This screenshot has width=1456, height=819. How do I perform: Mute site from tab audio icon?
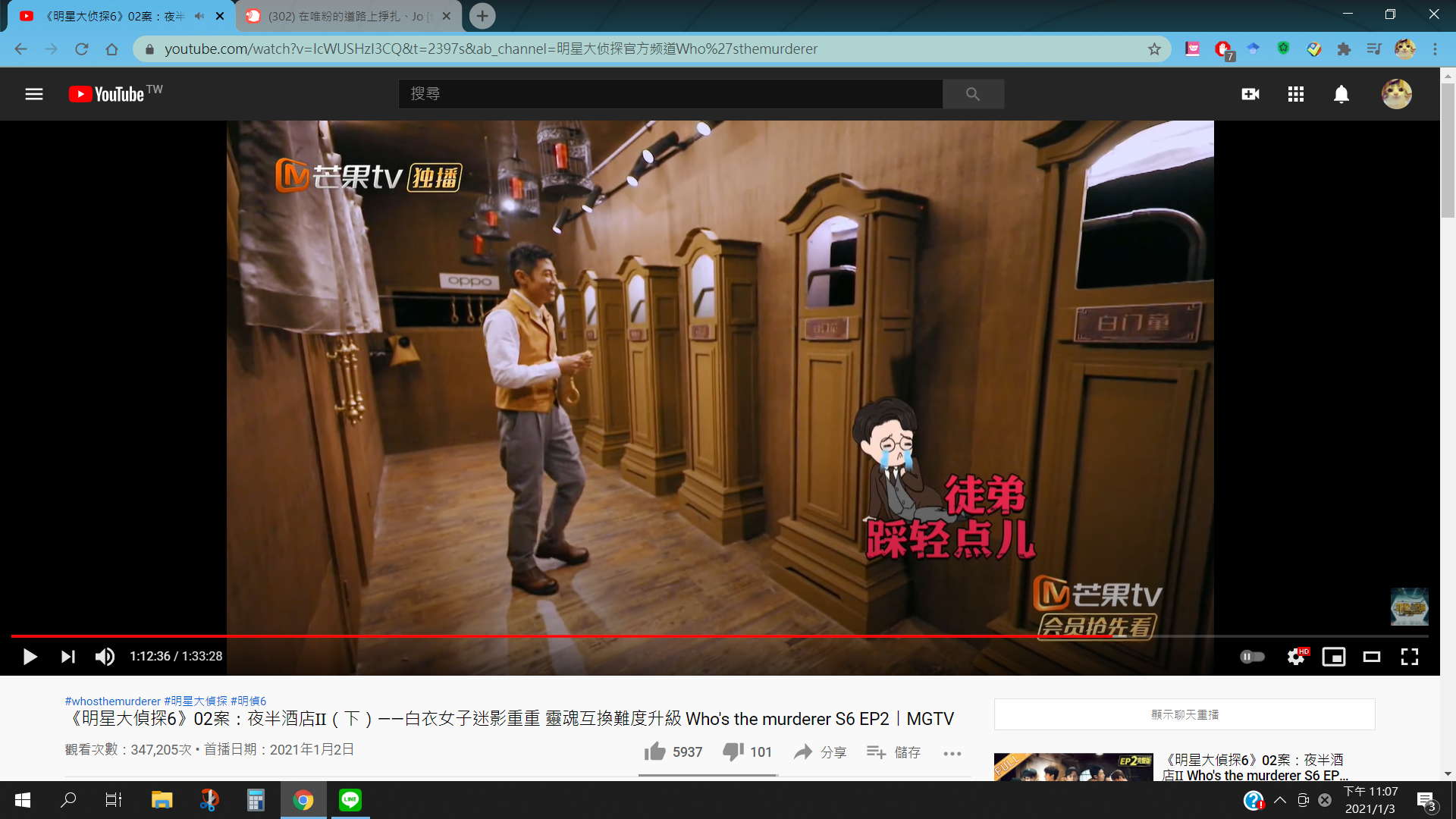point(199,16)
